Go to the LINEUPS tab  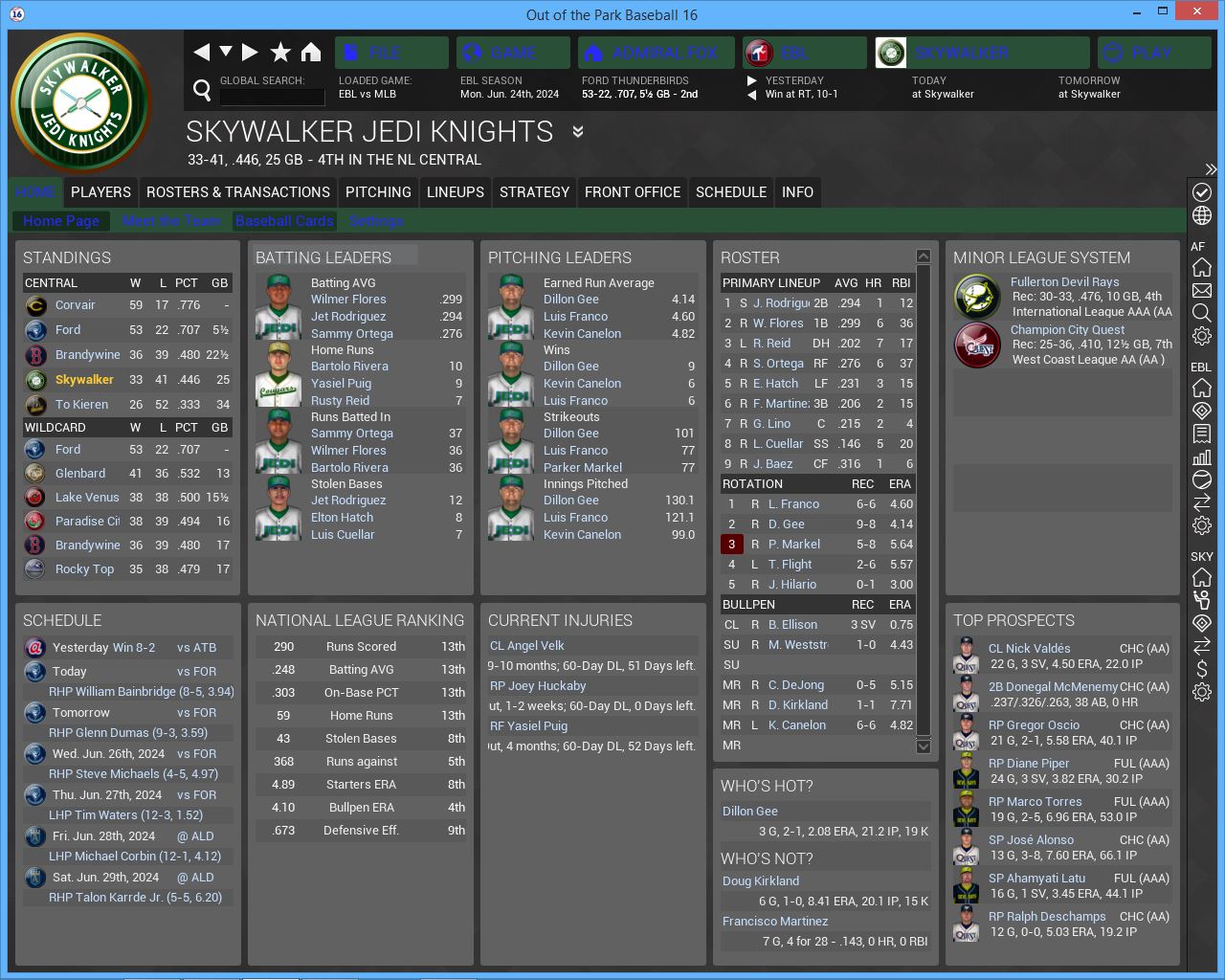click(456, 192)
